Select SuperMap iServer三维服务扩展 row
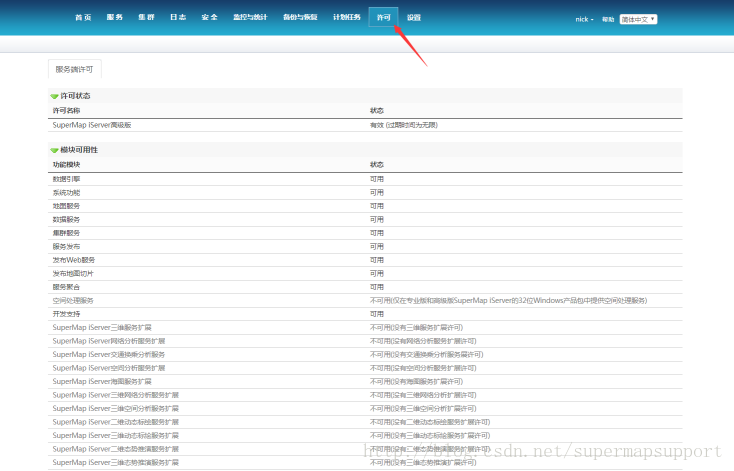 [x=365, y=328]
